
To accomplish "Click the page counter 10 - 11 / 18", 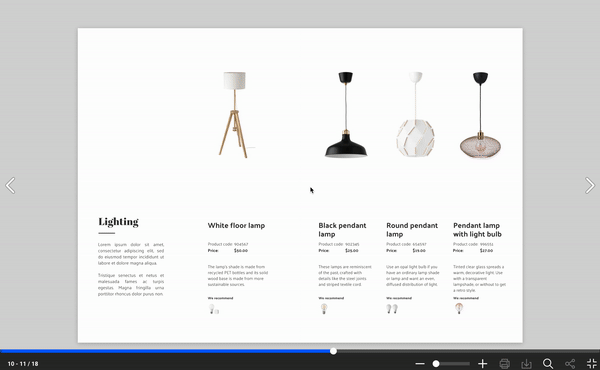I will click(x=23, y=363).
